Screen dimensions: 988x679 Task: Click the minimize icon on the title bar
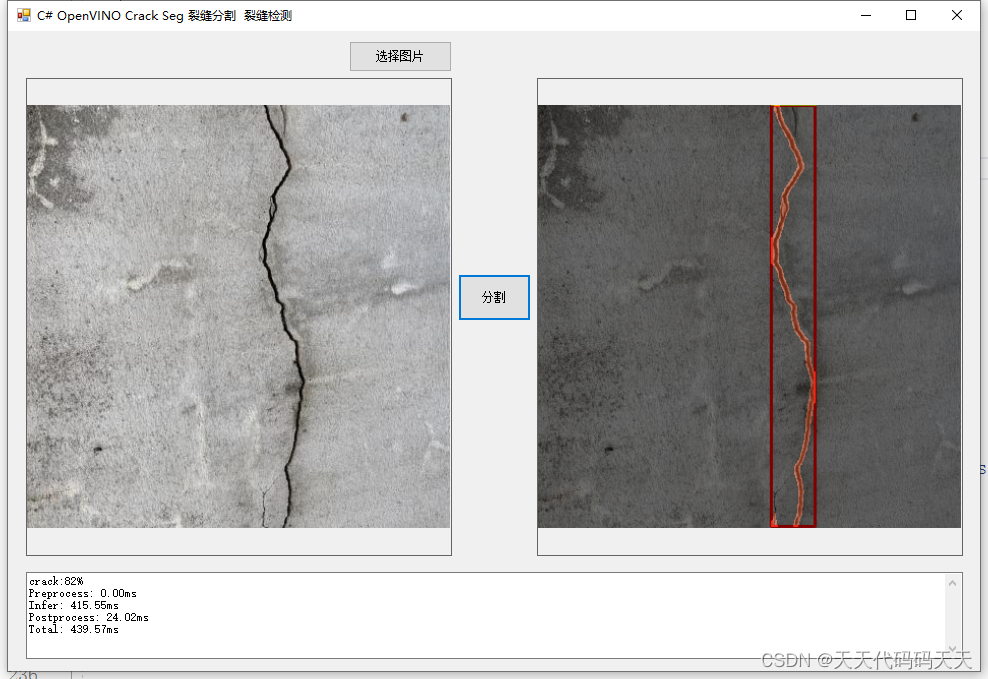[x=866, y=15]
